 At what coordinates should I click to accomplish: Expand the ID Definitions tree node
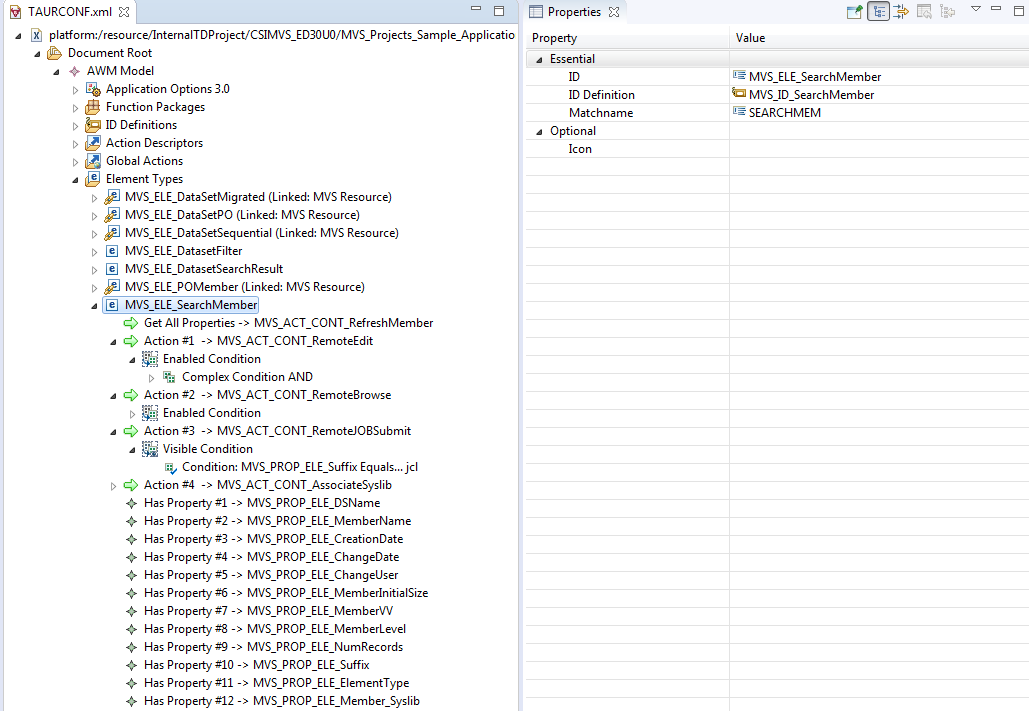(x=75, y=125)
